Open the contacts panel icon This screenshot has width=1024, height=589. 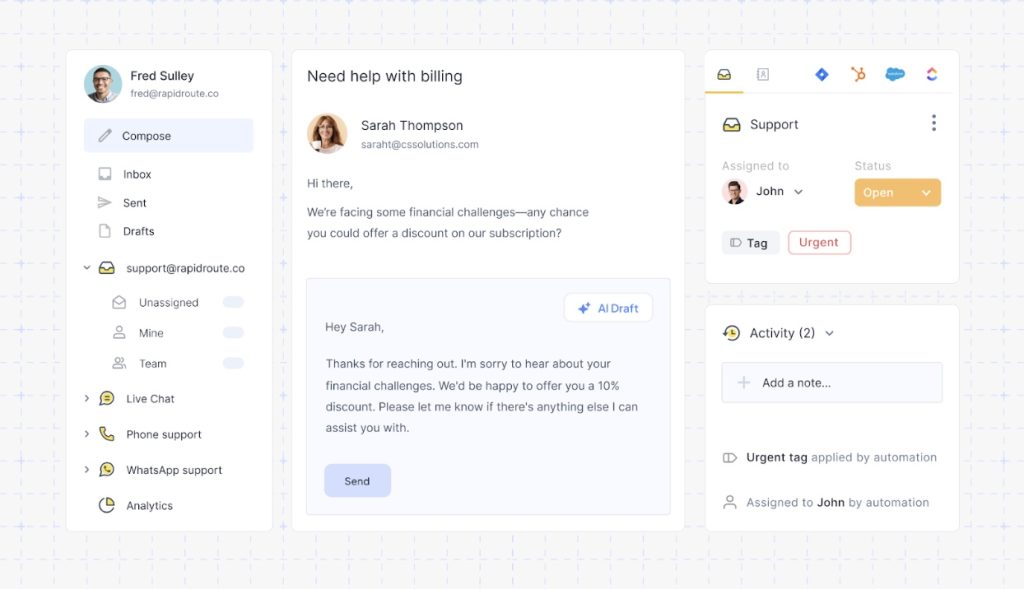762,74
